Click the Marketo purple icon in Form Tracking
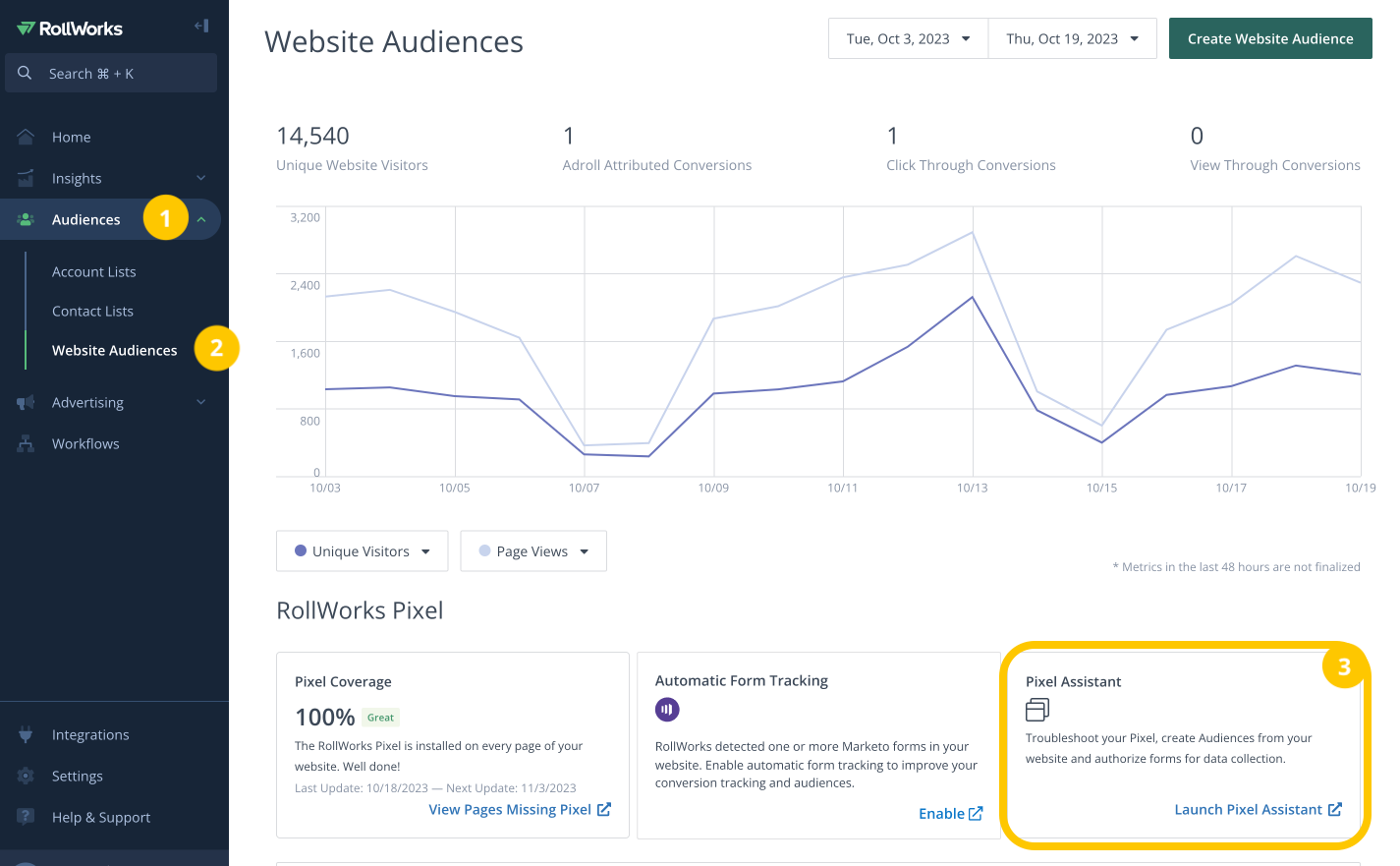The width and height of the screenshot is (1400, 866). click(x=667, y=709)
